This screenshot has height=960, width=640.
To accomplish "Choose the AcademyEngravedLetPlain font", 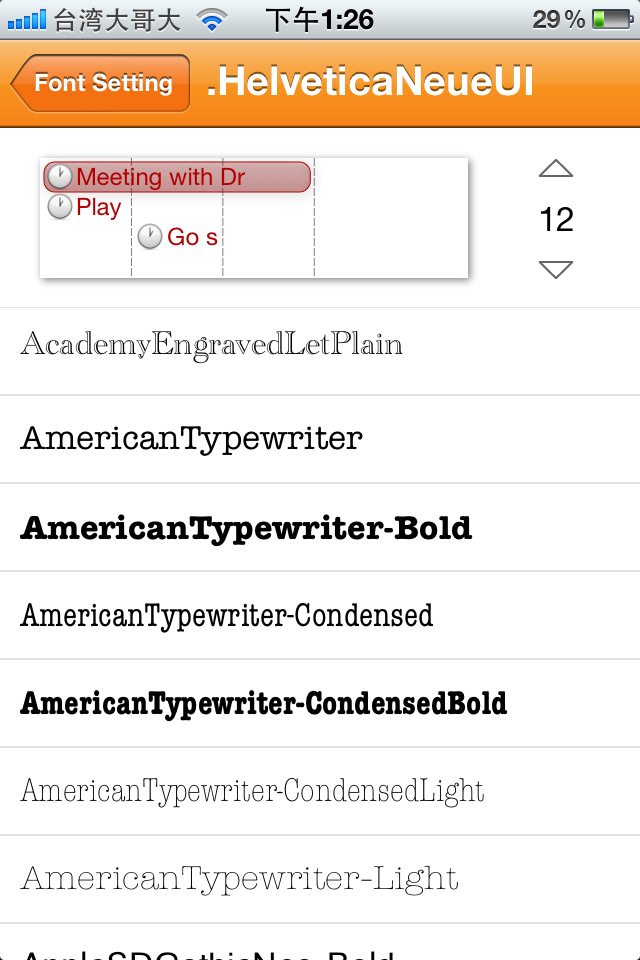I will [212, 346].
